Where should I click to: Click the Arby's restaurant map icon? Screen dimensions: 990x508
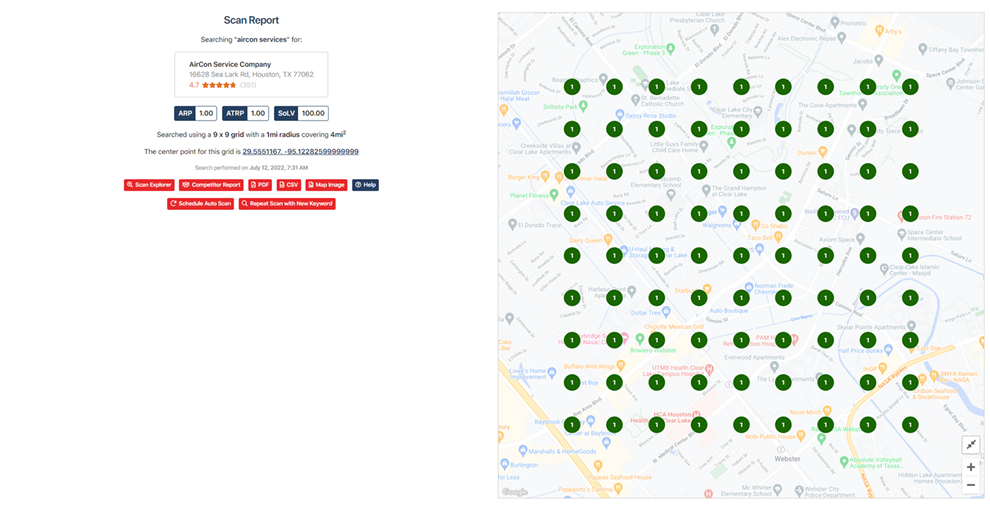878,31
